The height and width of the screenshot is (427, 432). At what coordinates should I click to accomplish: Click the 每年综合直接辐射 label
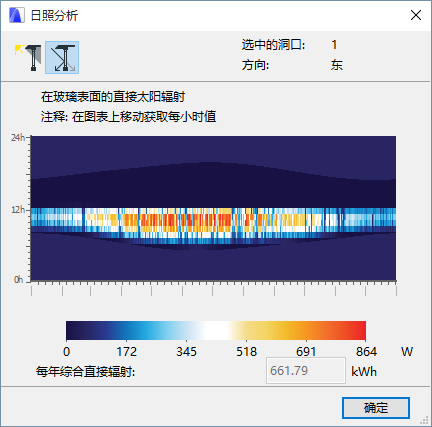[x=85, y=371]
